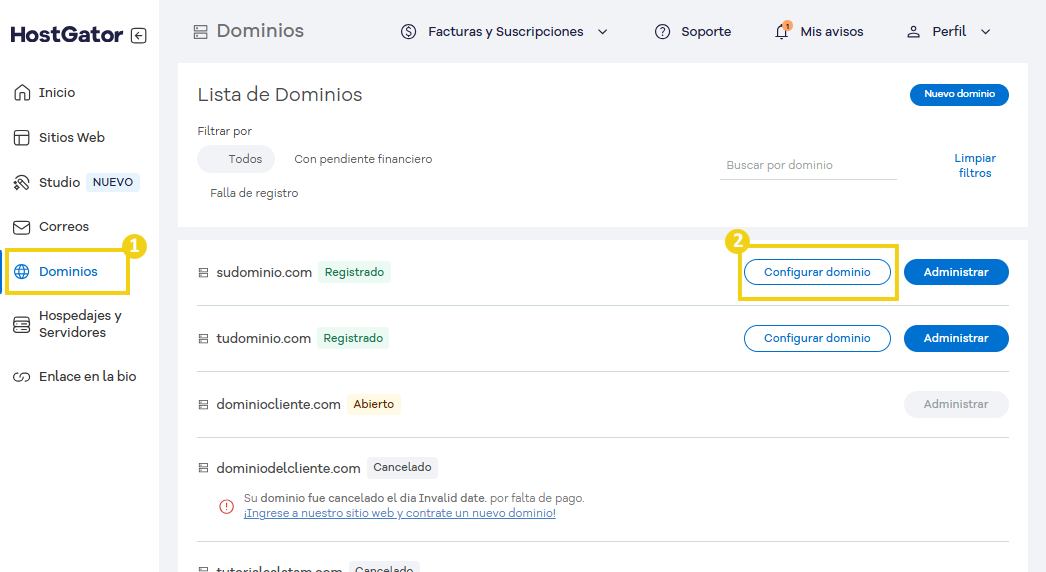The width and height of the screenshot is (1046, 572).
Task: Click the Studio design tools icon
Action: click(x=21, y=182)
